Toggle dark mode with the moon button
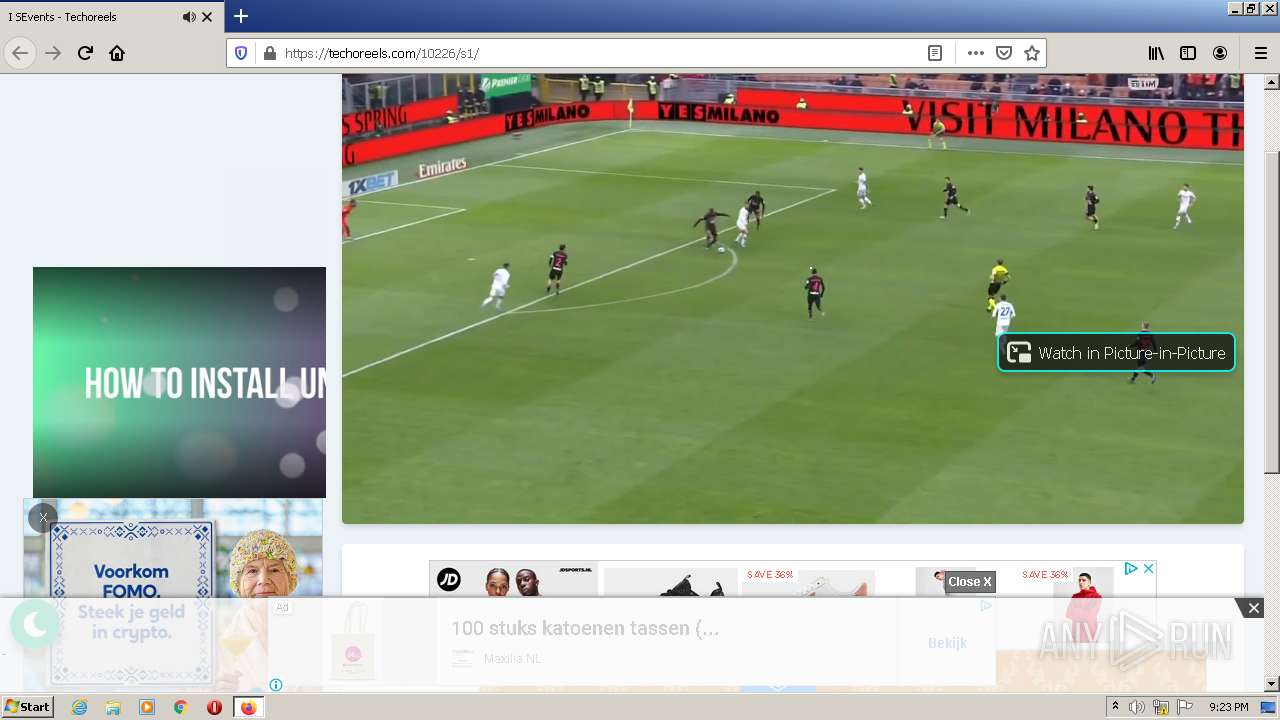The image size is (1280, 720). tap(35, 625)
